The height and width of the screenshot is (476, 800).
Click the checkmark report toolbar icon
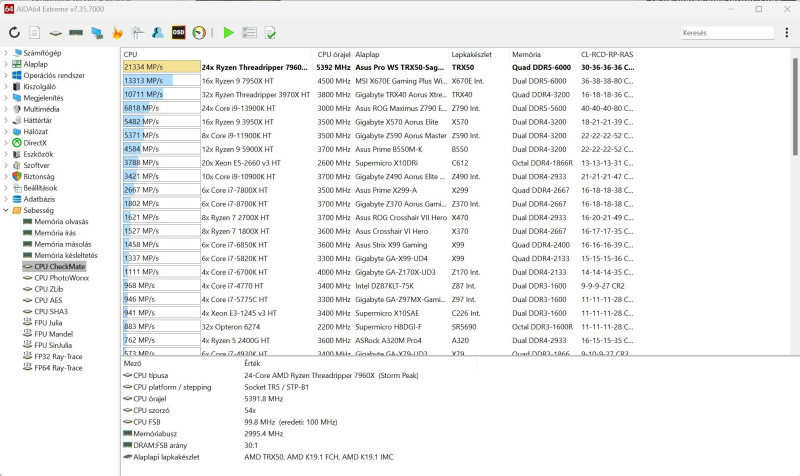(x=270, y=33)
